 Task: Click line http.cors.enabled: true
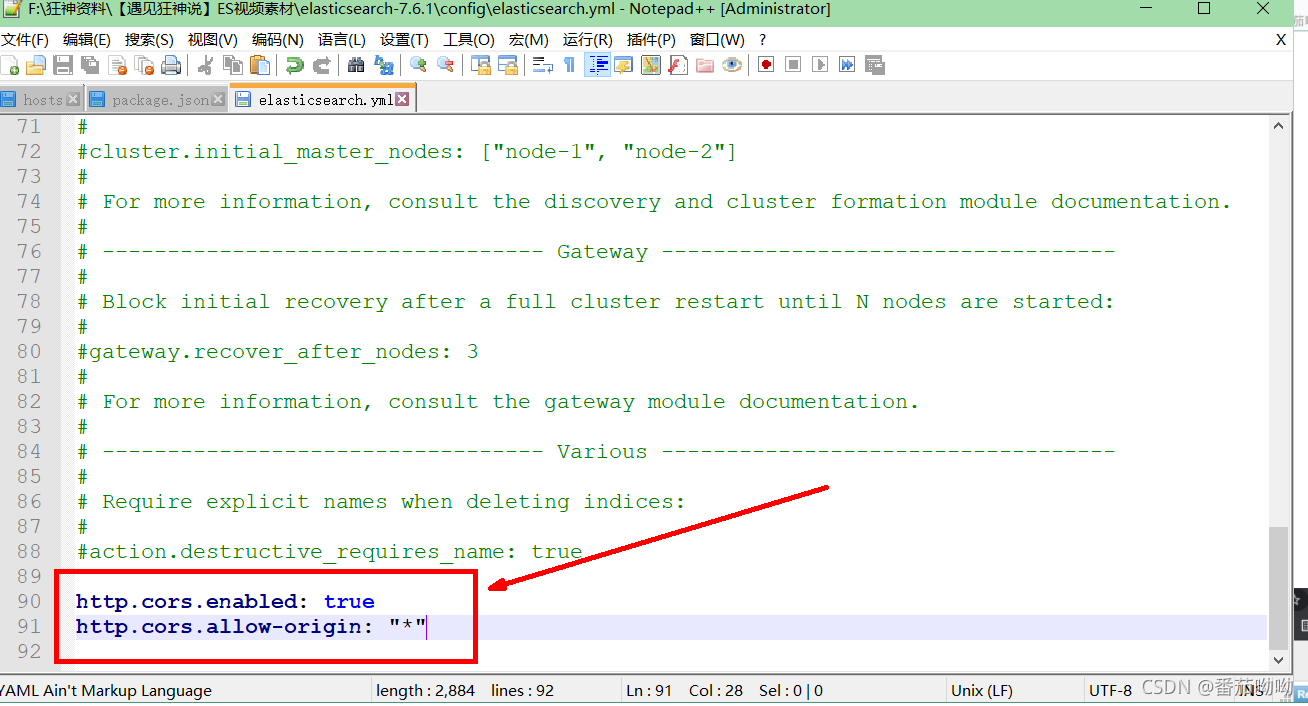(225, 602)
